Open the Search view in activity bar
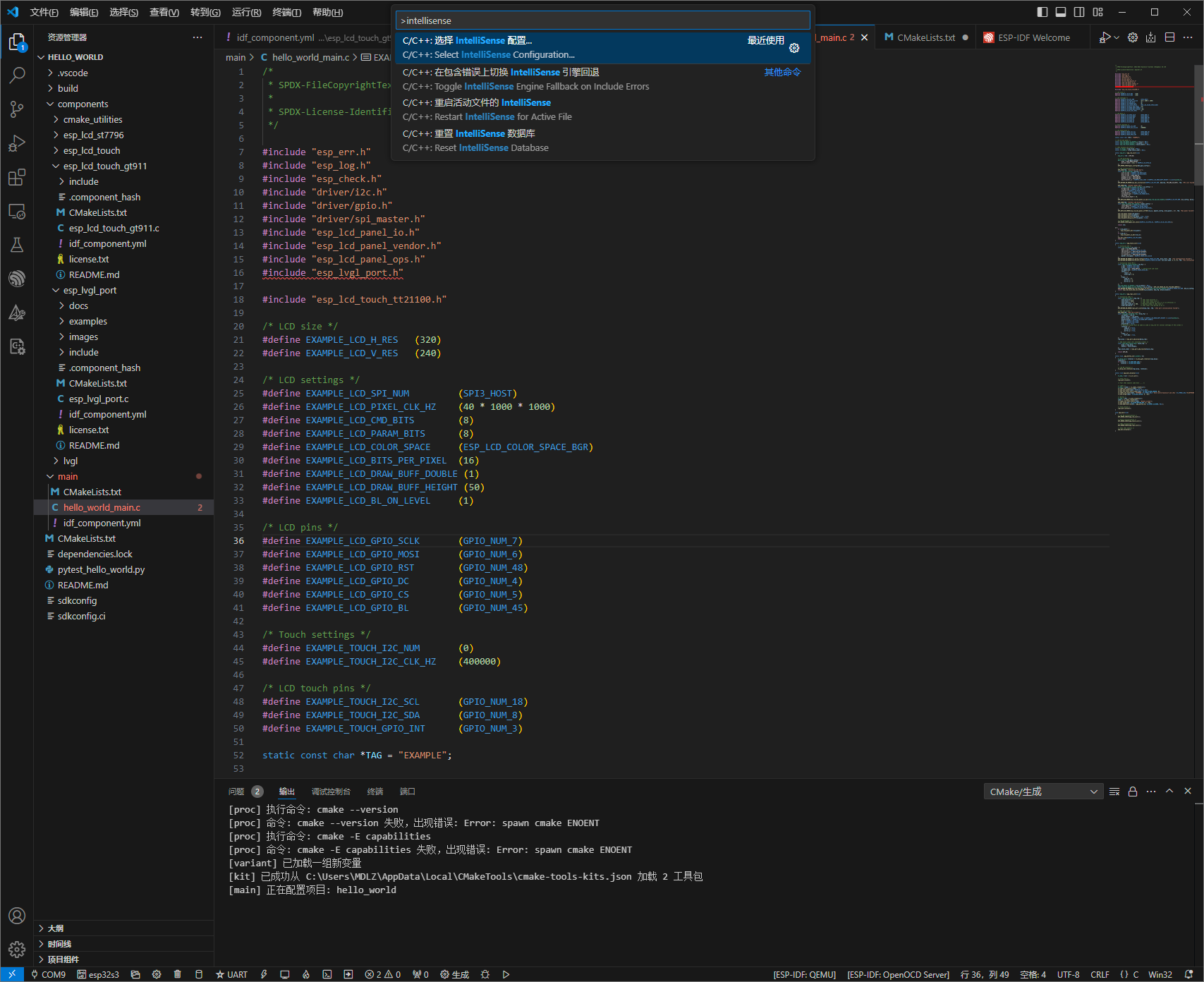 point(17,75)
